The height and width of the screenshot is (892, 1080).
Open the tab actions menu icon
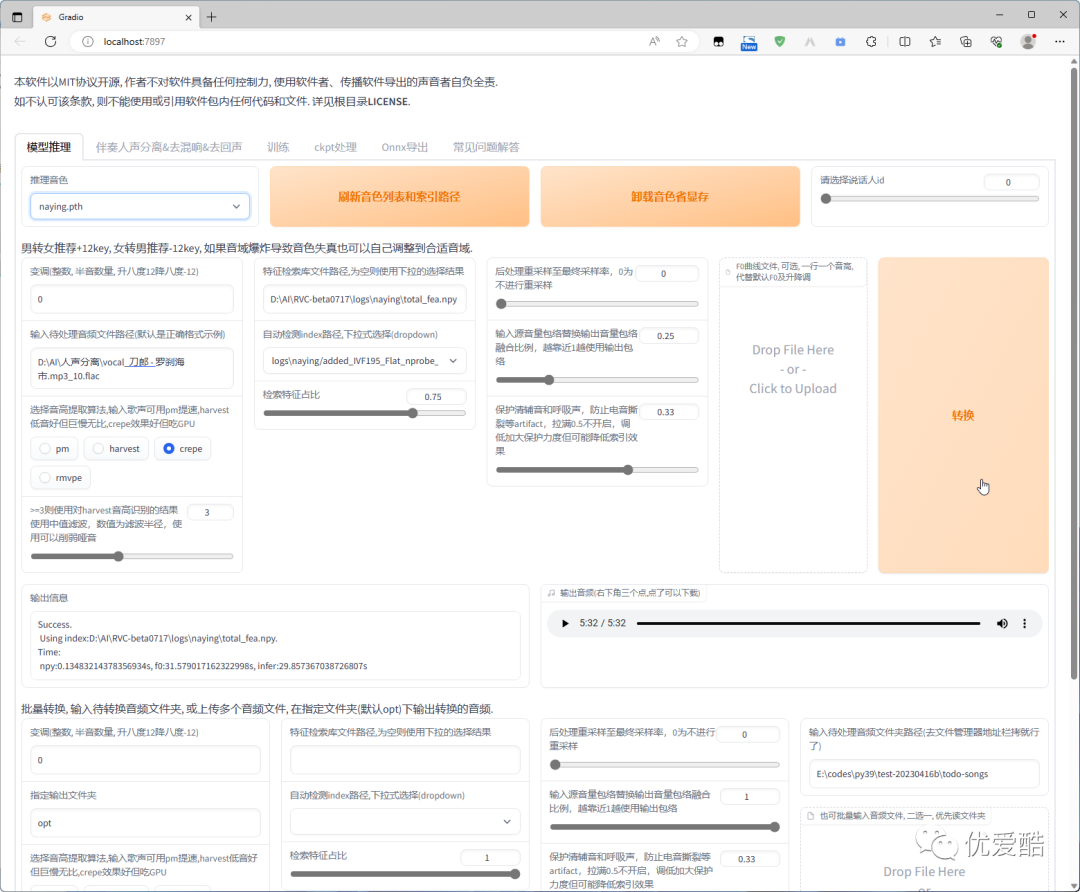(x=17, y=17)
